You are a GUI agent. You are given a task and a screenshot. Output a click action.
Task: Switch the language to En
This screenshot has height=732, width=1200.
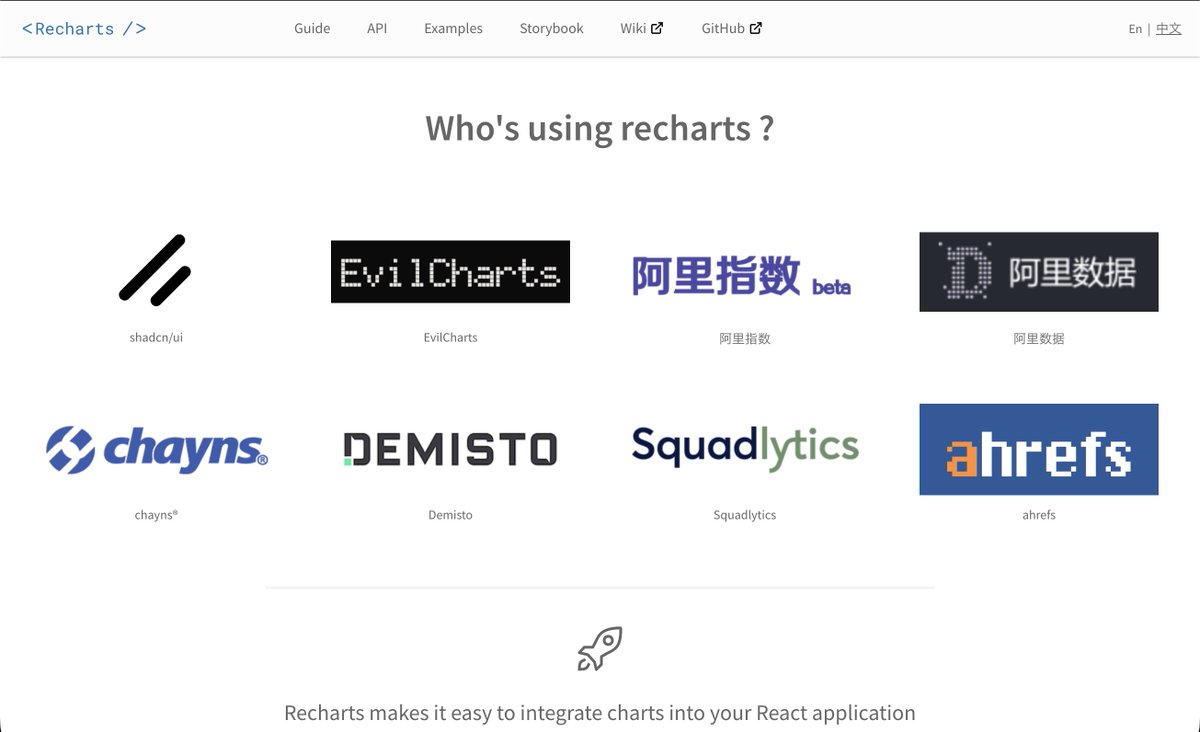[x=1135, y=29]
